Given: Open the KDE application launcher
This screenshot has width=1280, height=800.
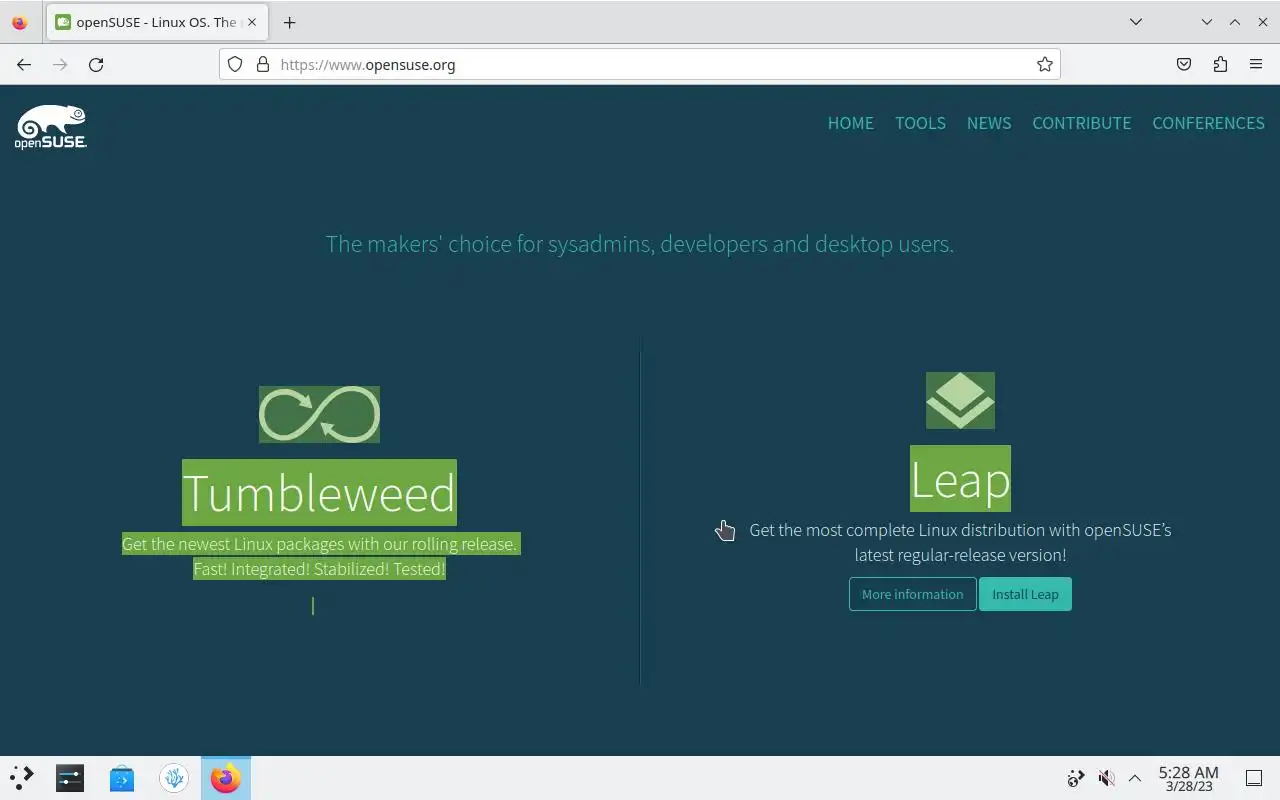Looking at the screenshot, I should pos(22,778).
